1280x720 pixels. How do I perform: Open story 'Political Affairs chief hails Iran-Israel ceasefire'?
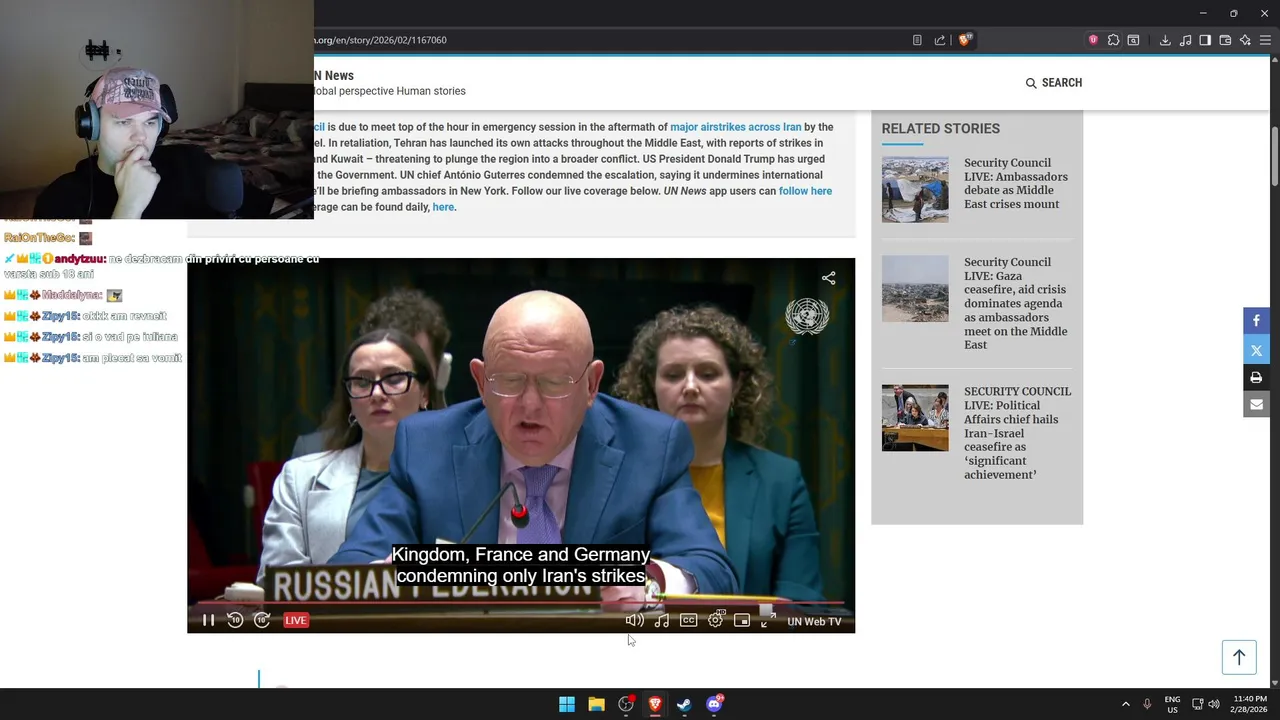[1017, 433]
